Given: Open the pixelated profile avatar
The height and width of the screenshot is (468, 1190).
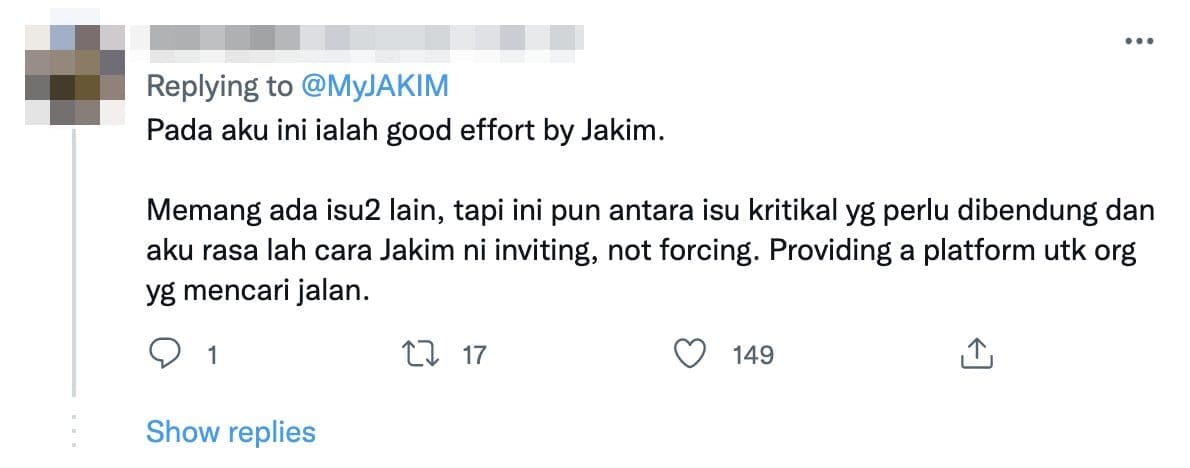Looking at the screenshot, I should [x=74, y=74].
